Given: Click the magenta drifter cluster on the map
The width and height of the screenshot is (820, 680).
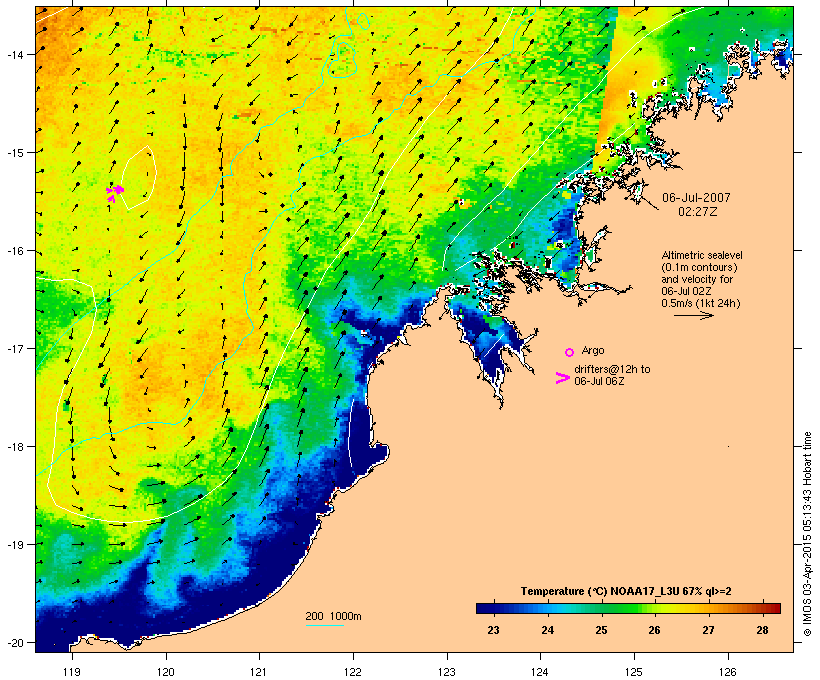Looking at the screenshot, I should 115,192.
